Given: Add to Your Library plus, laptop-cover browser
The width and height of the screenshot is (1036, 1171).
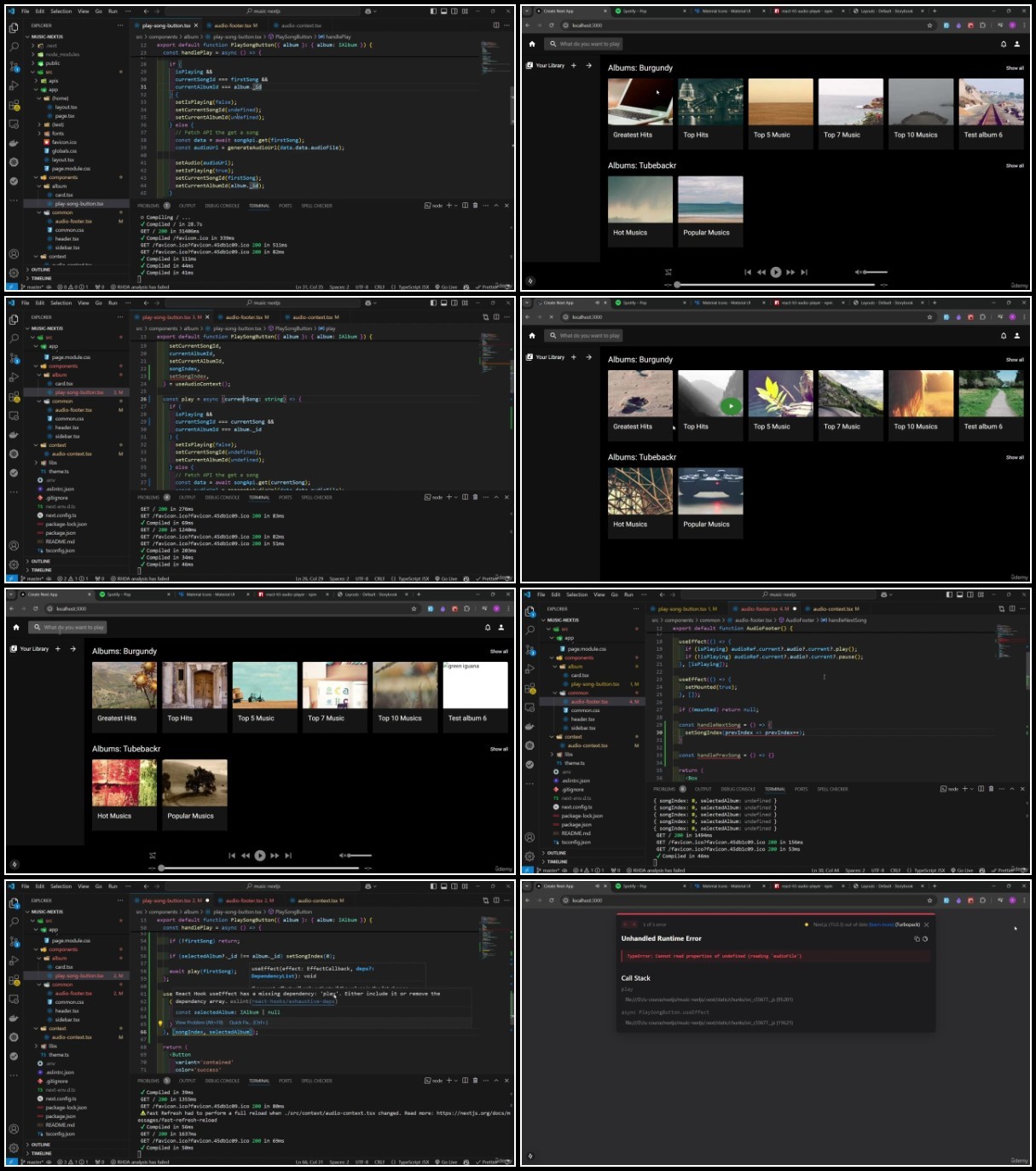Looking at the screenshot, I should (574, 66).
